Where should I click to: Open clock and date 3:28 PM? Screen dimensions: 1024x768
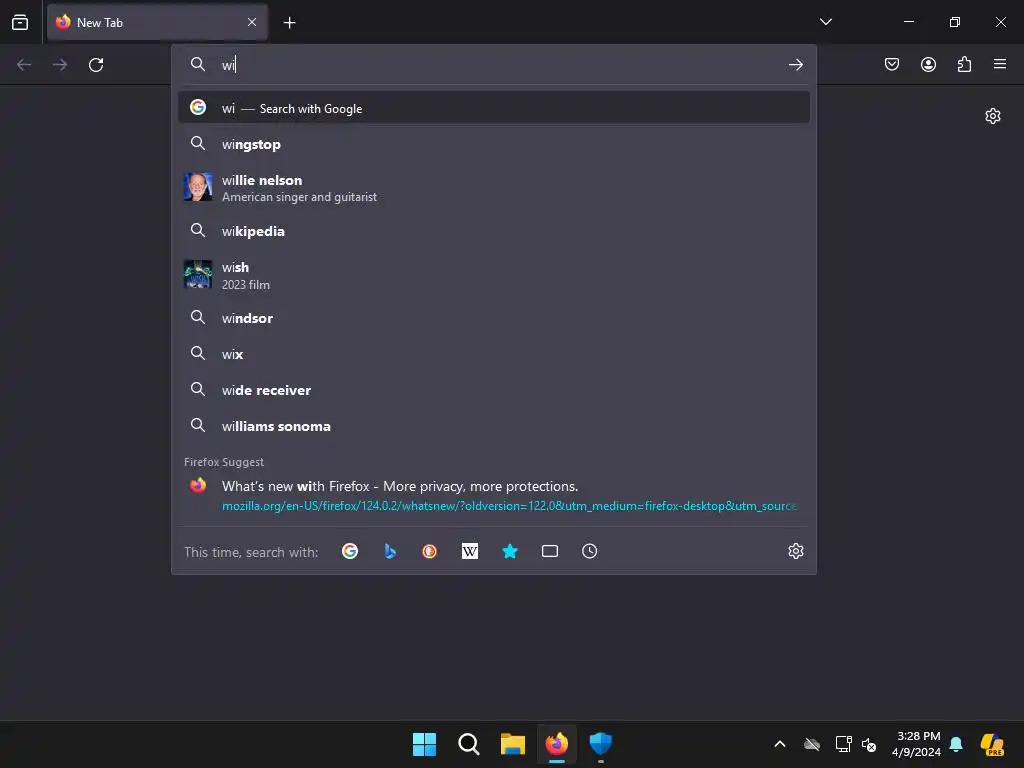pyautogui.click(x=917, y=744)
